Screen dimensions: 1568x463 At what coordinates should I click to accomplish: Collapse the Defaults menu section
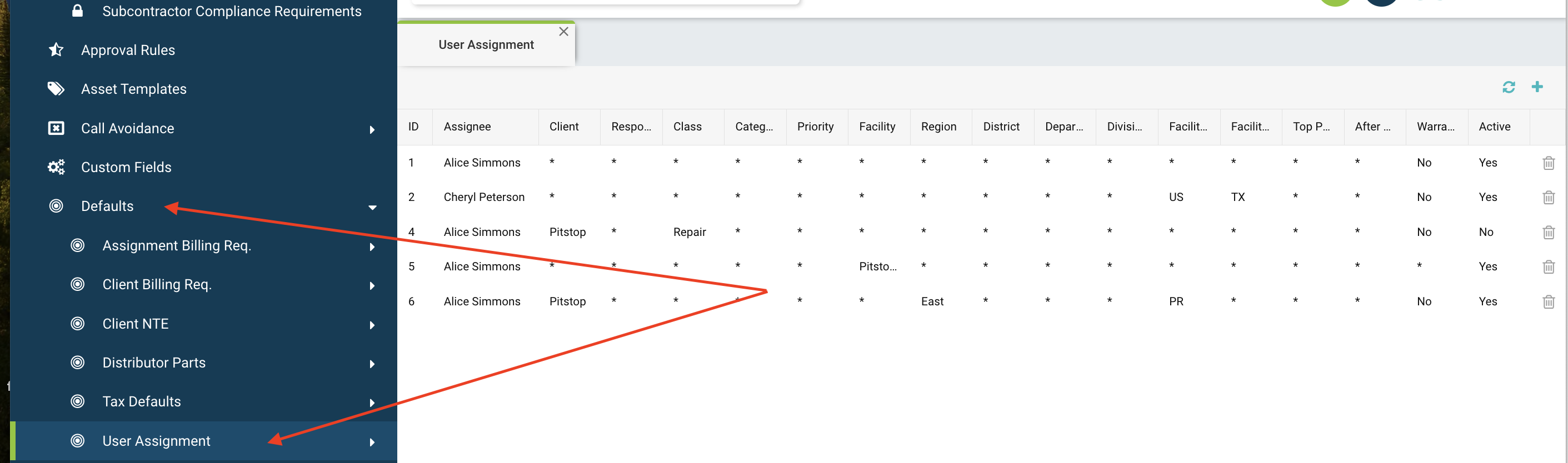point(372,208)
